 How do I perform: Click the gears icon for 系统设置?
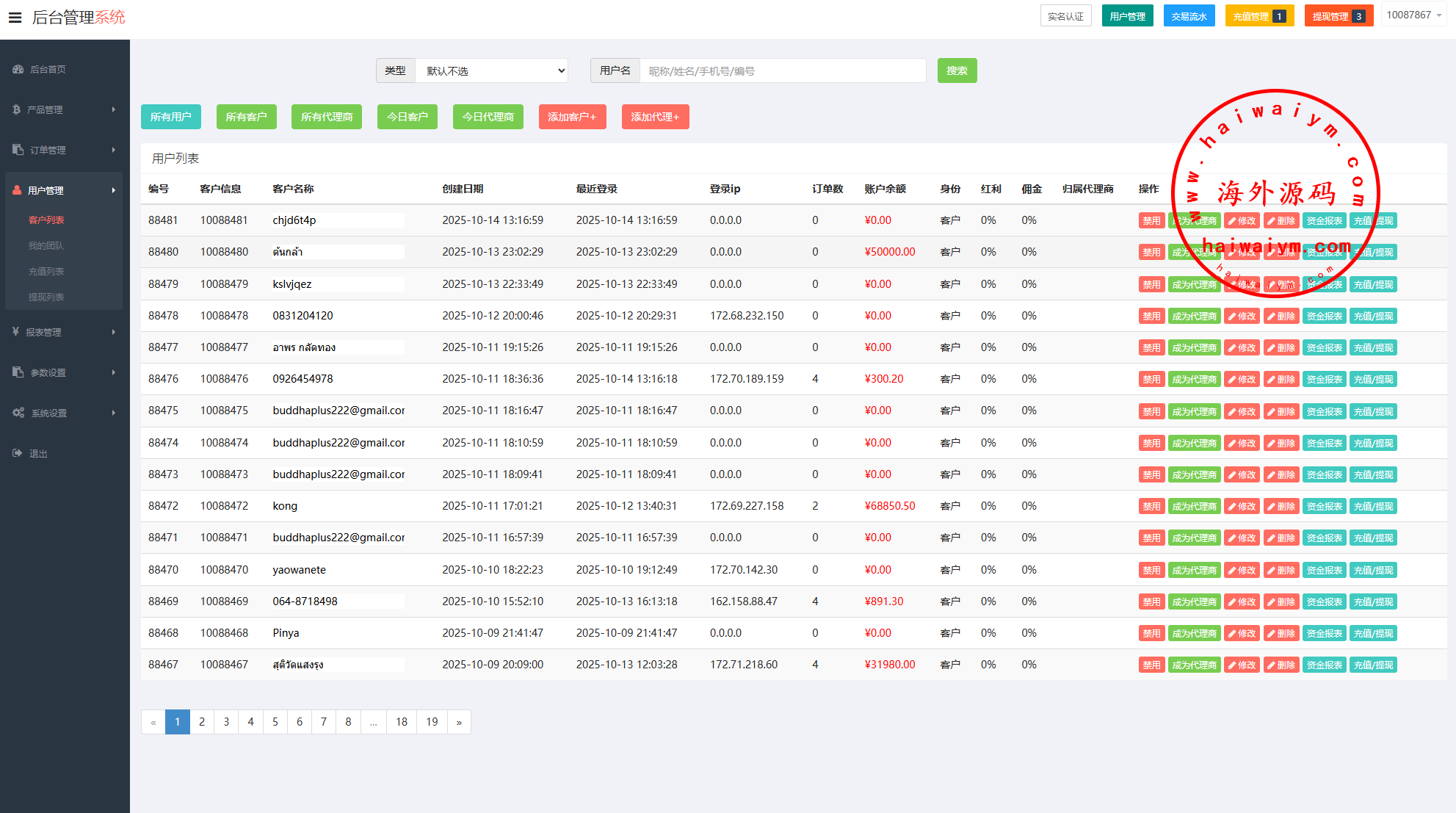point(18,413)
